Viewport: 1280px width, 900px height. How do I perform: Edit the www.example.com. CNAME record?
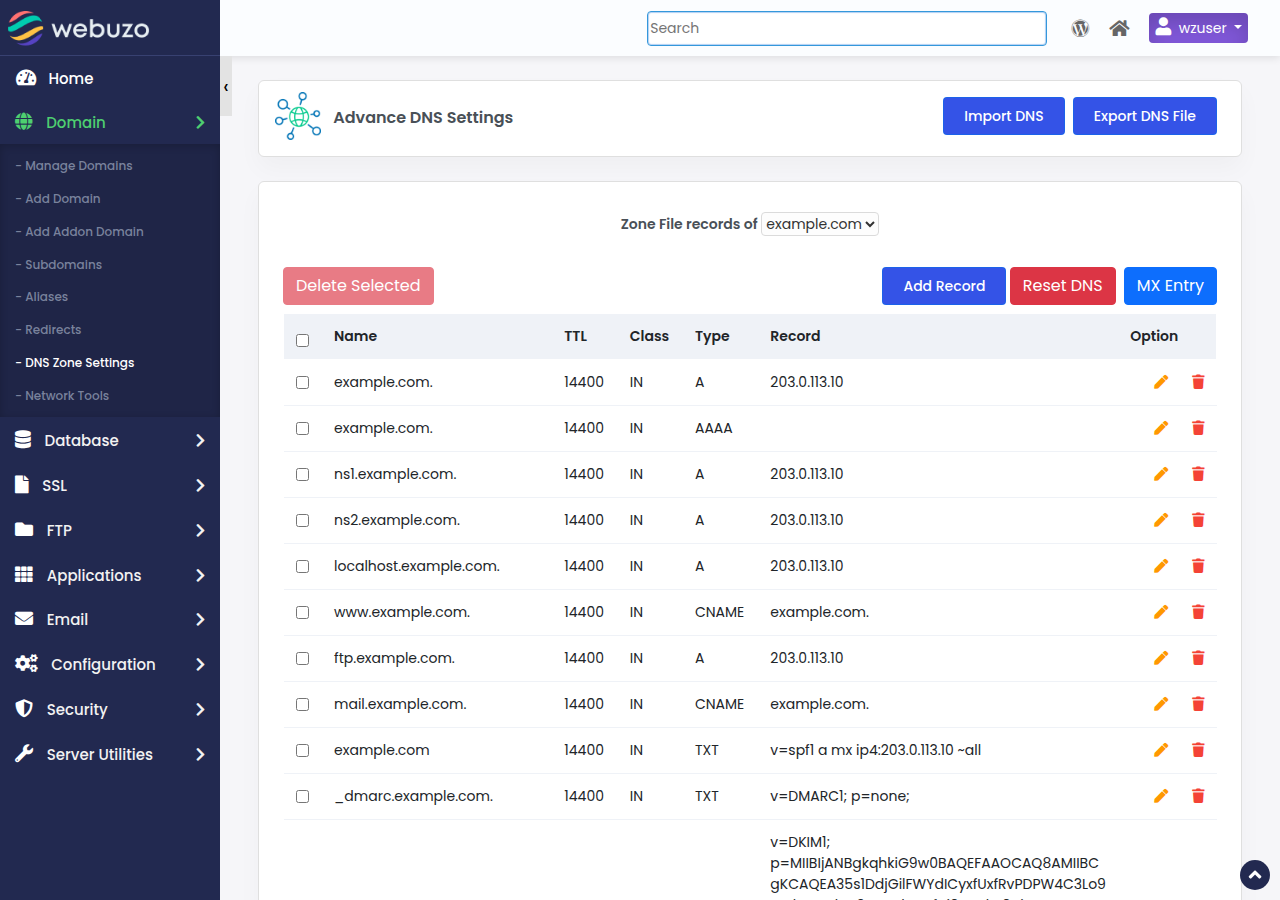click(1161, 612)
